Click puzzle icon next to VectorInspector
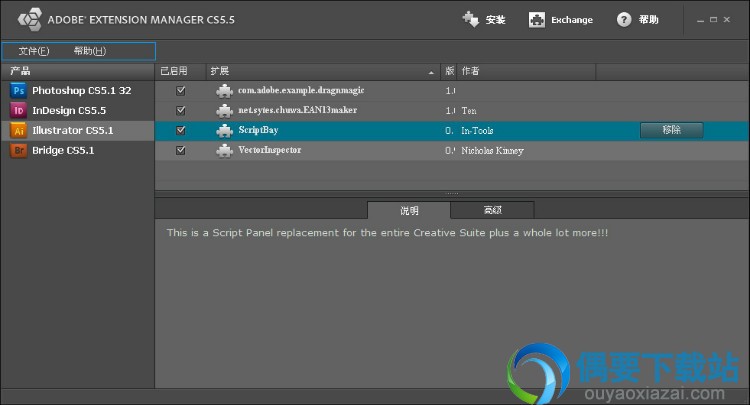750x405 pixels. 224,151
